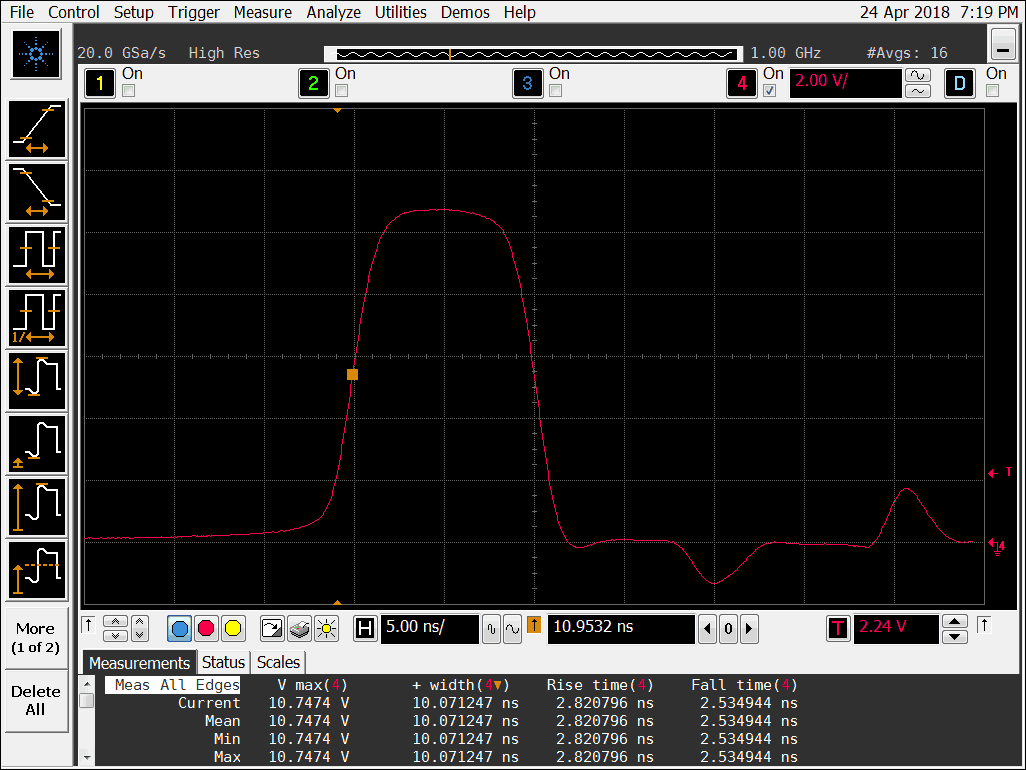Click the channel 2 button
Image resolution: width=1026 pixels, height=770 pixels.
tap(313, 83)
